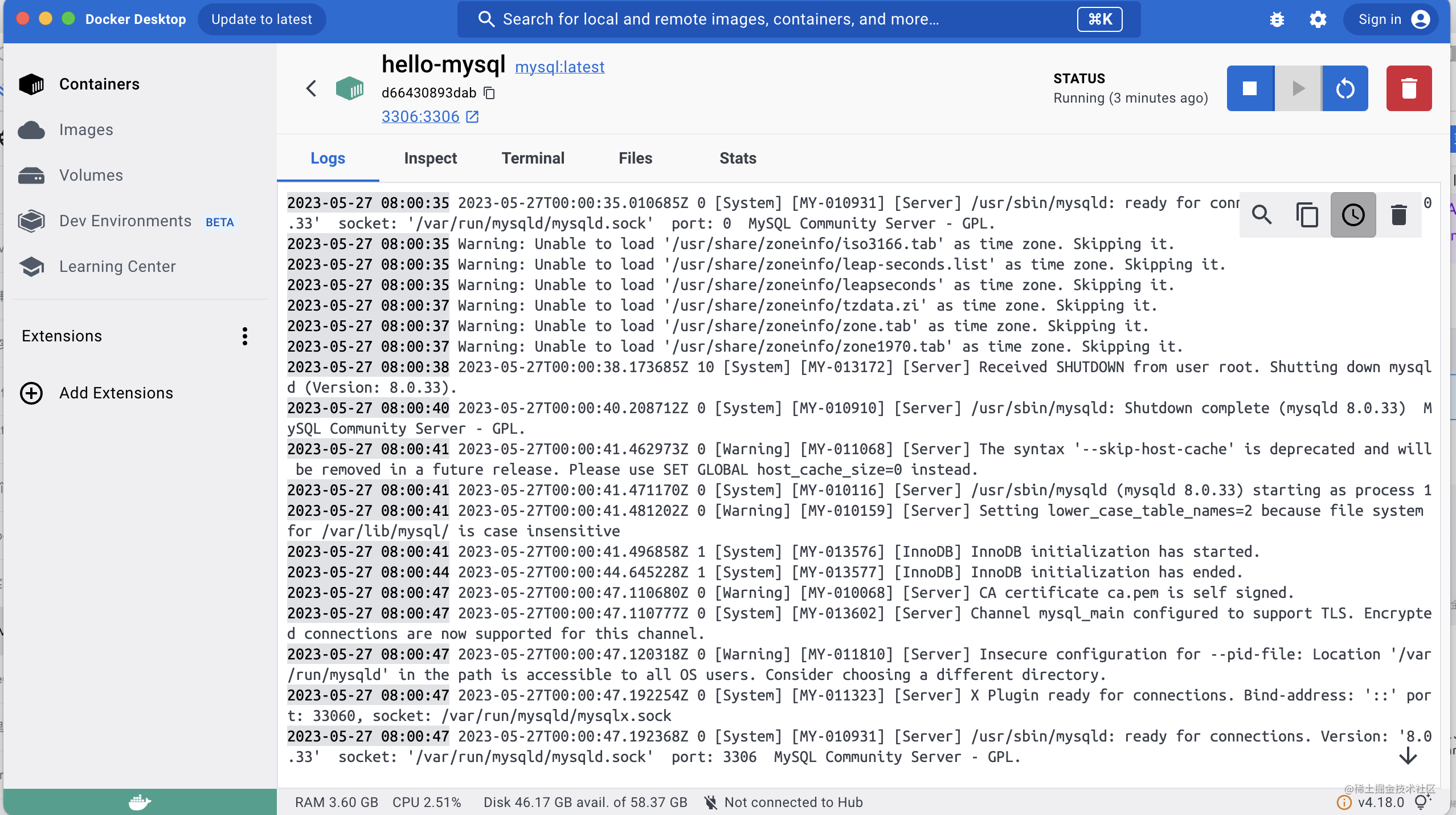This screenshot has width=1456, height=815.
Task: Open the Terminal tab
Action: (533, 158)
